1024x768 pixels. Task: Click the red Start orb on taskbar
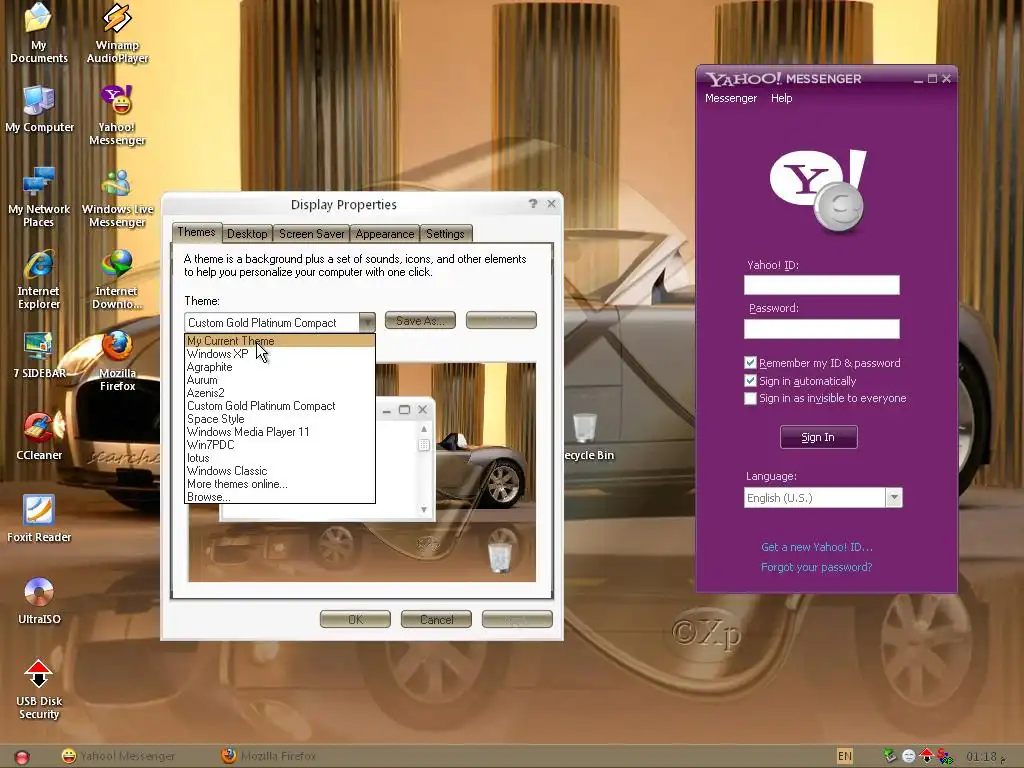tap(22, 756)
